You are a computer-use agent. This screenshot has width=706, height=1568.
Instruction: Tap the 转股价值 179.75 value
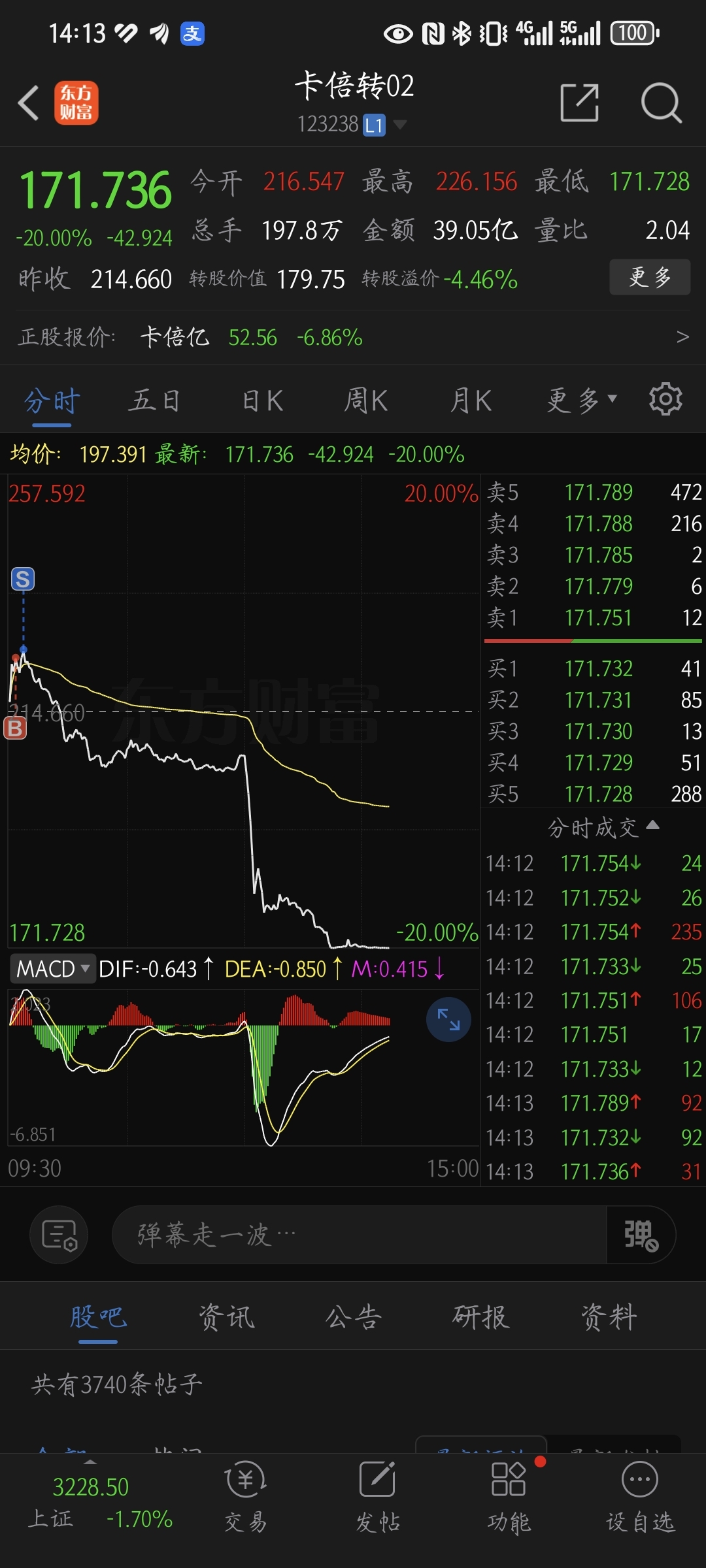point(311,280)
